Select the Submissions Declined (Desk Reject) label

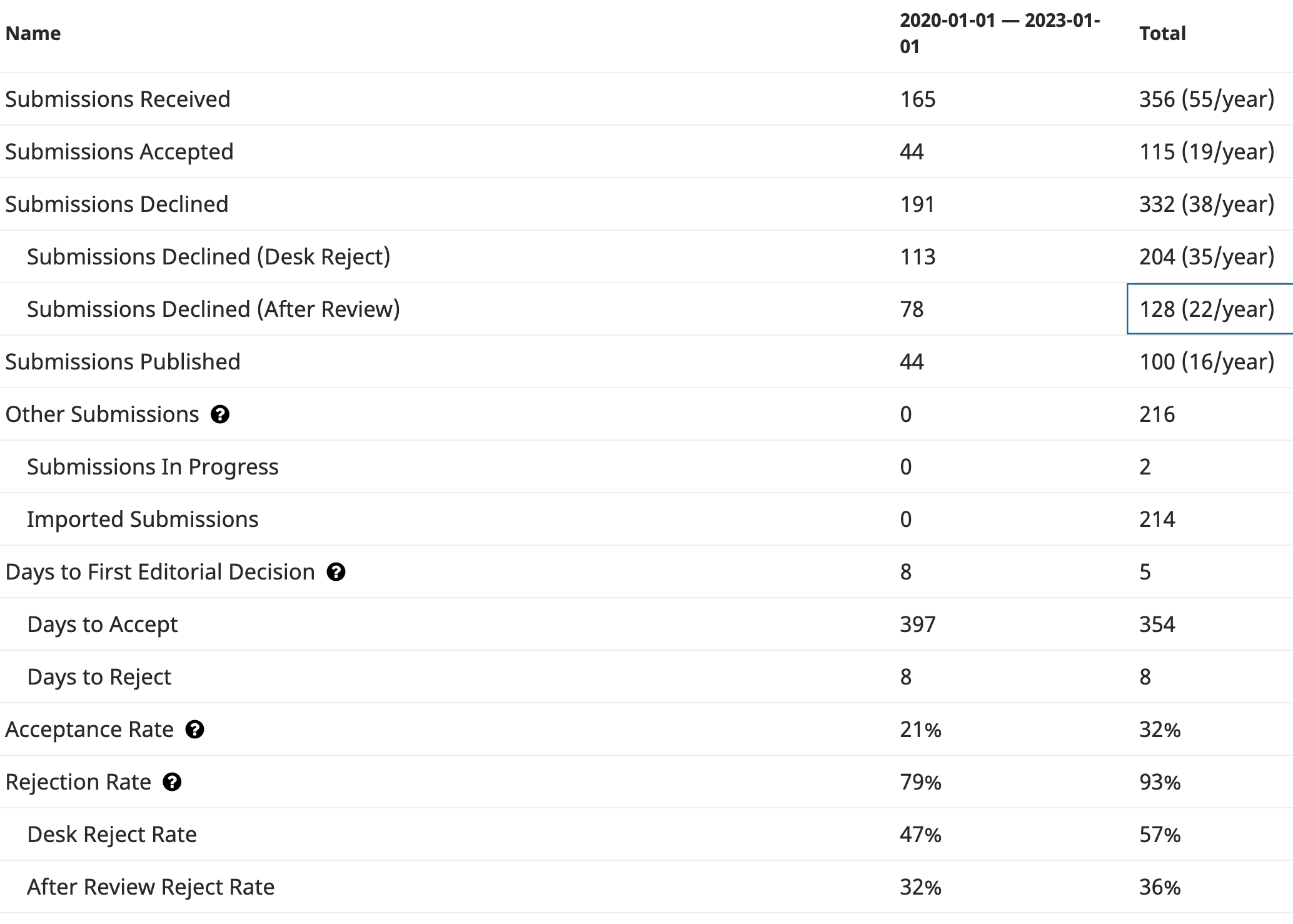(x=208, y=257)
